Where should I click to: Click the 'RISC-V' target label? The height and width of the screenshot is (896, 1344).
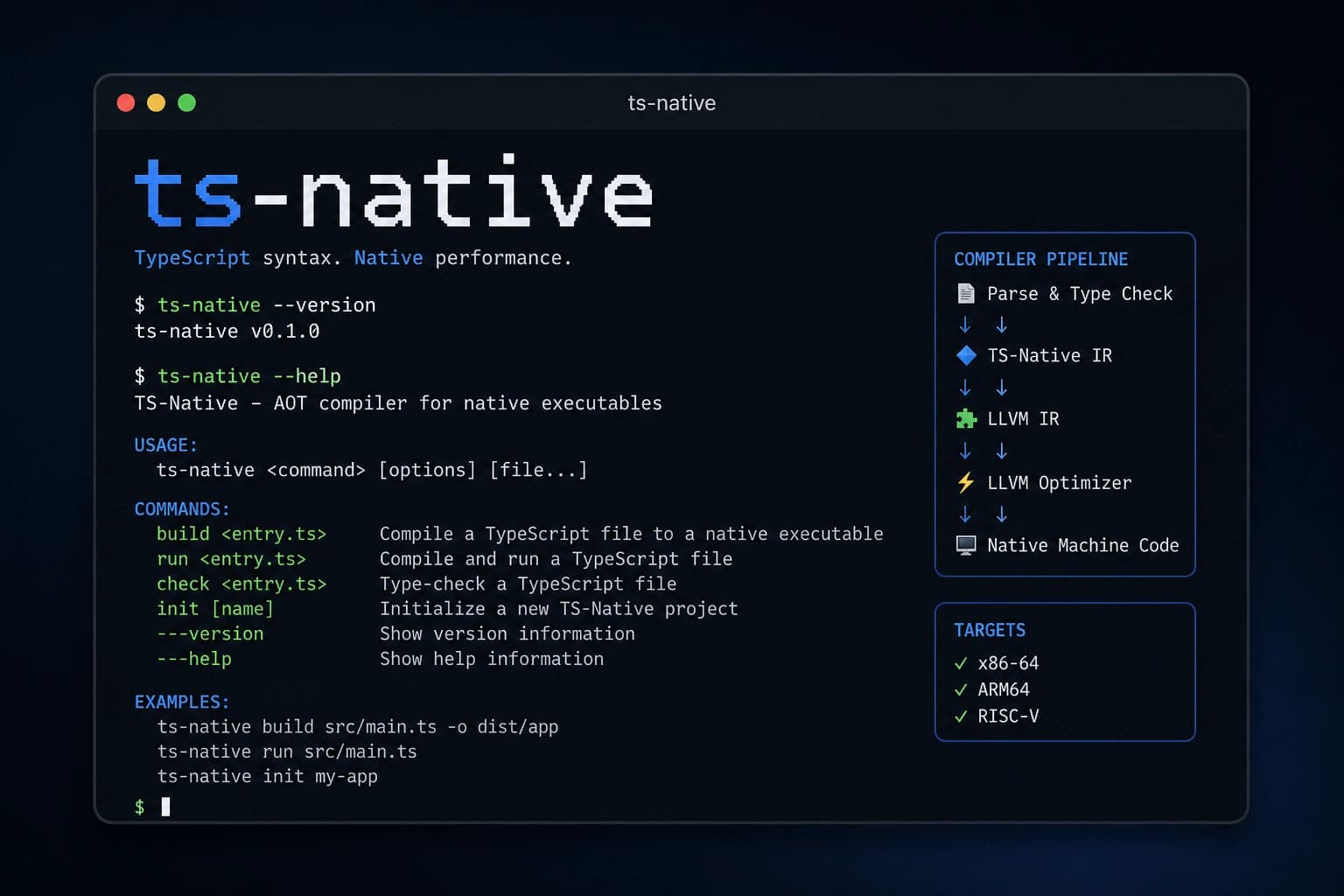point(1008,716)
